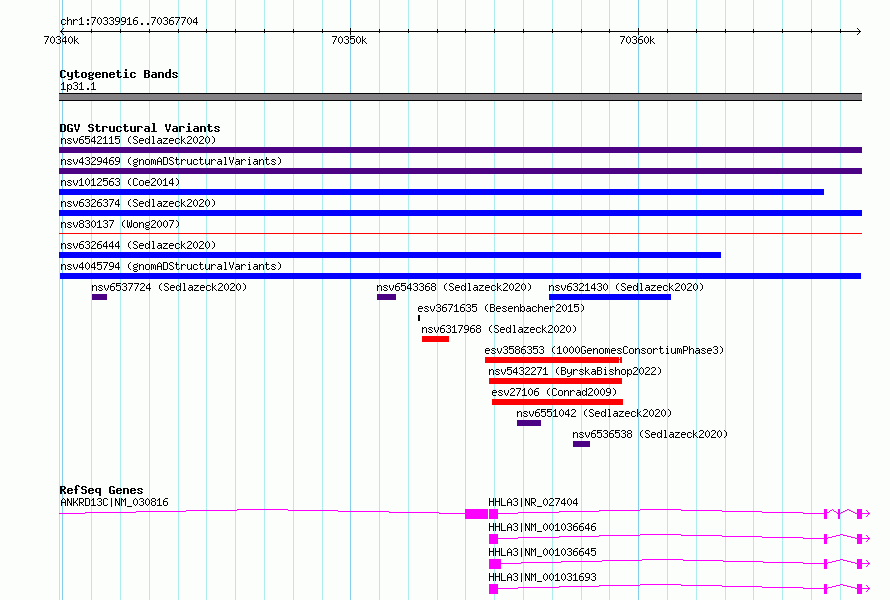Screen dimensions: 890x600
Task: Open the HHLA3|NR_027404 gene label
Action: 533,502
